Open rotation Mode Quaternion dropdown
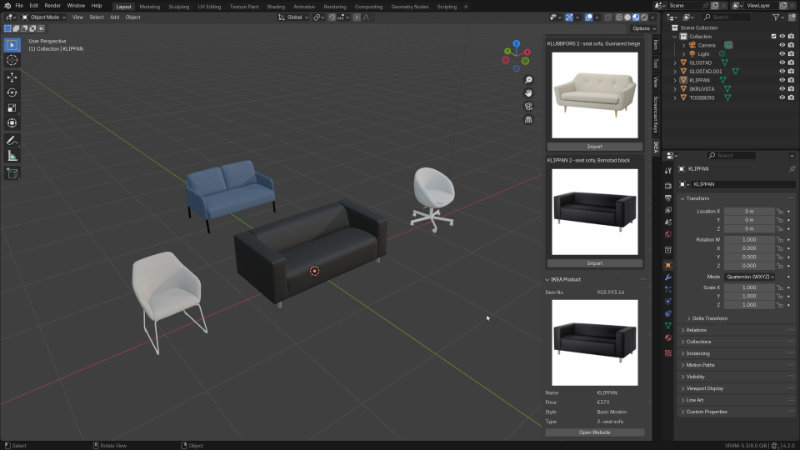The image size is (800, 450). [749, 277]
